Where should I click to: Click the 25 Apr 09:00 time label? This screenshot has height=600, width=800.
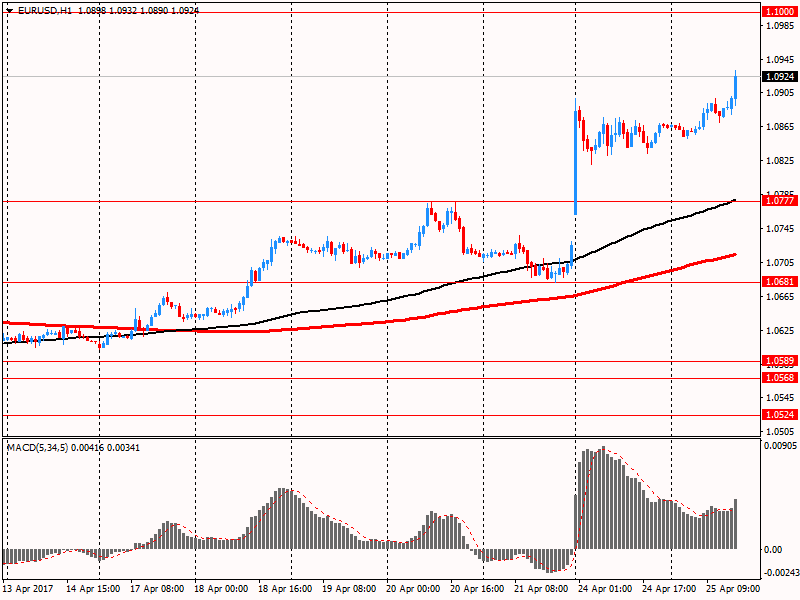point(733,589)
